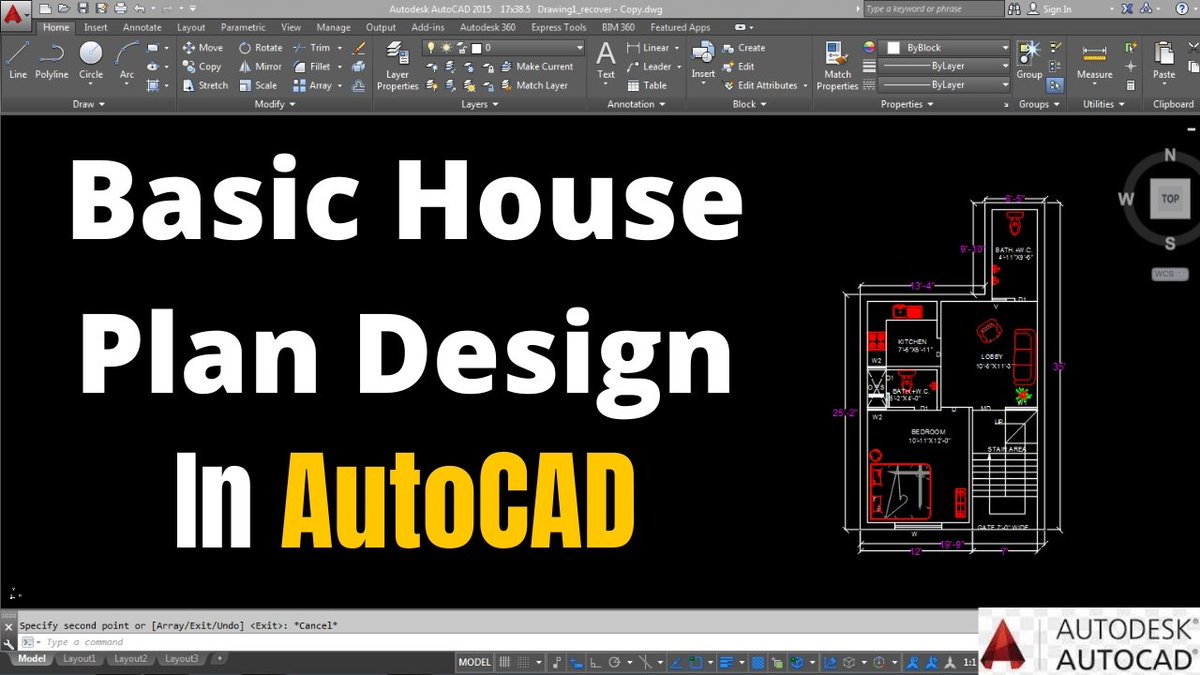Toggle the group selection on/off icon
The width and height of the screenshot is (1200, 675).
point(1057,85)
